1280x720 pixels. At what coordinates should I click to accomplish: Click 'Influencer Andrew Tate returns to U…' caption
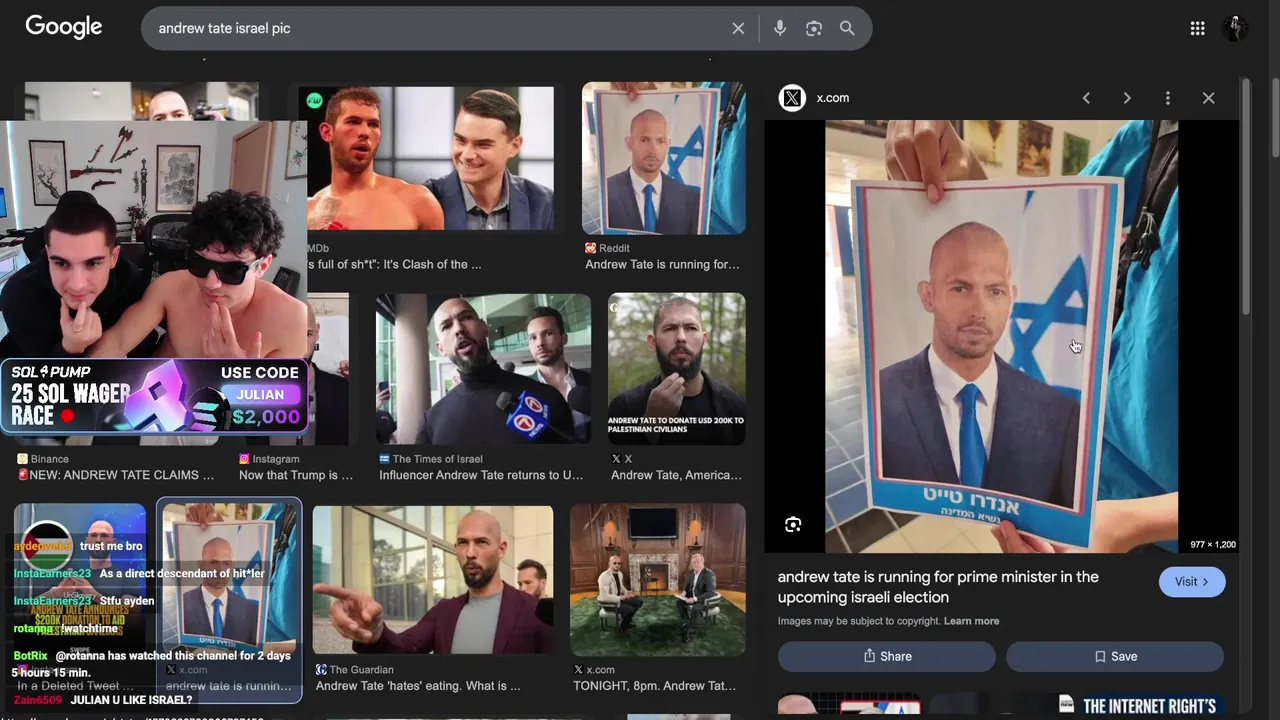point(481,476)
